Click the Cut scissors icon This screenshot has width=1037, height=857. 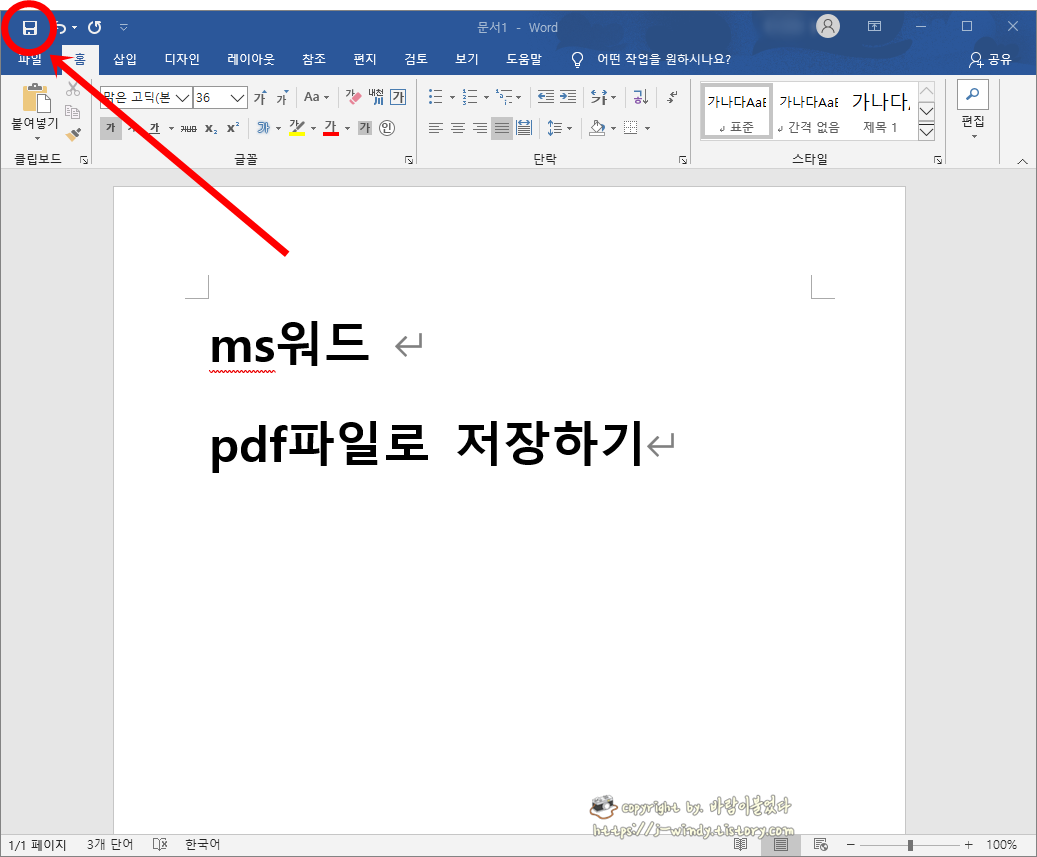click(73, 89)
